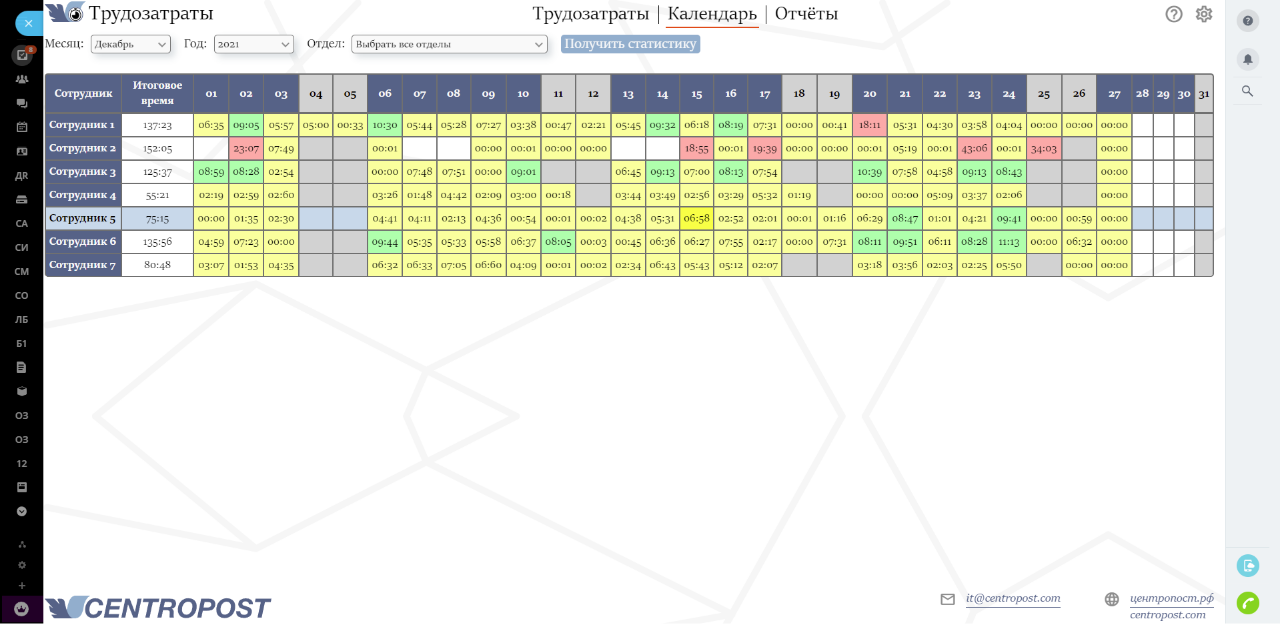Click the search magnifier in right panel
1280x624 pixels.
coord(1248,91)
